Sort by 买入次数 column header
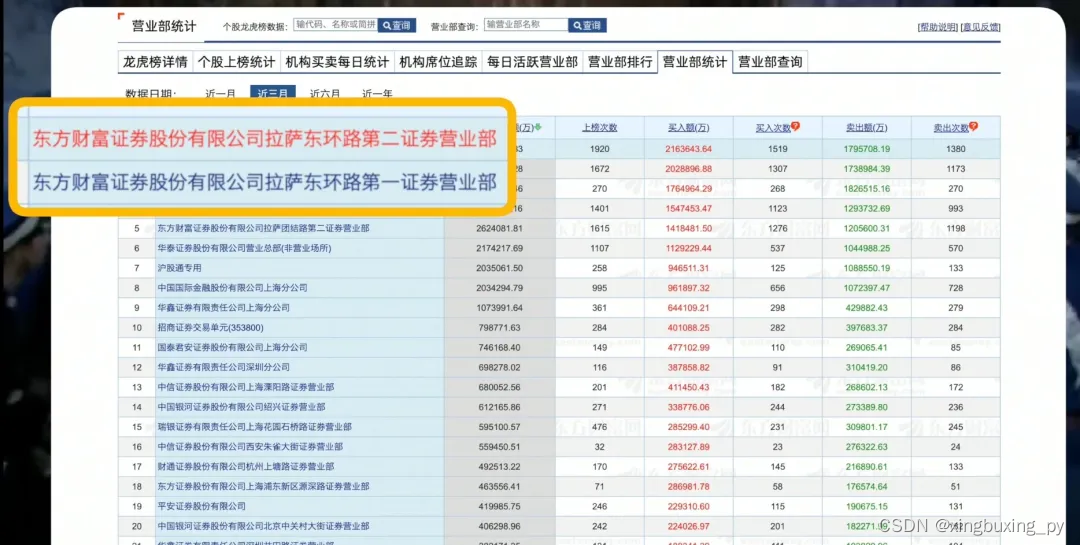Viewport: 1080px width, 545px height. (773, 127)
